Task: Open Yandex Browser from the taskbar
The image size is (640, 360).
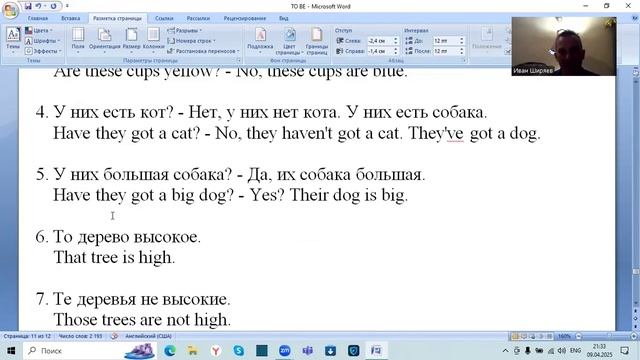Action: click(x=216, y=351)
